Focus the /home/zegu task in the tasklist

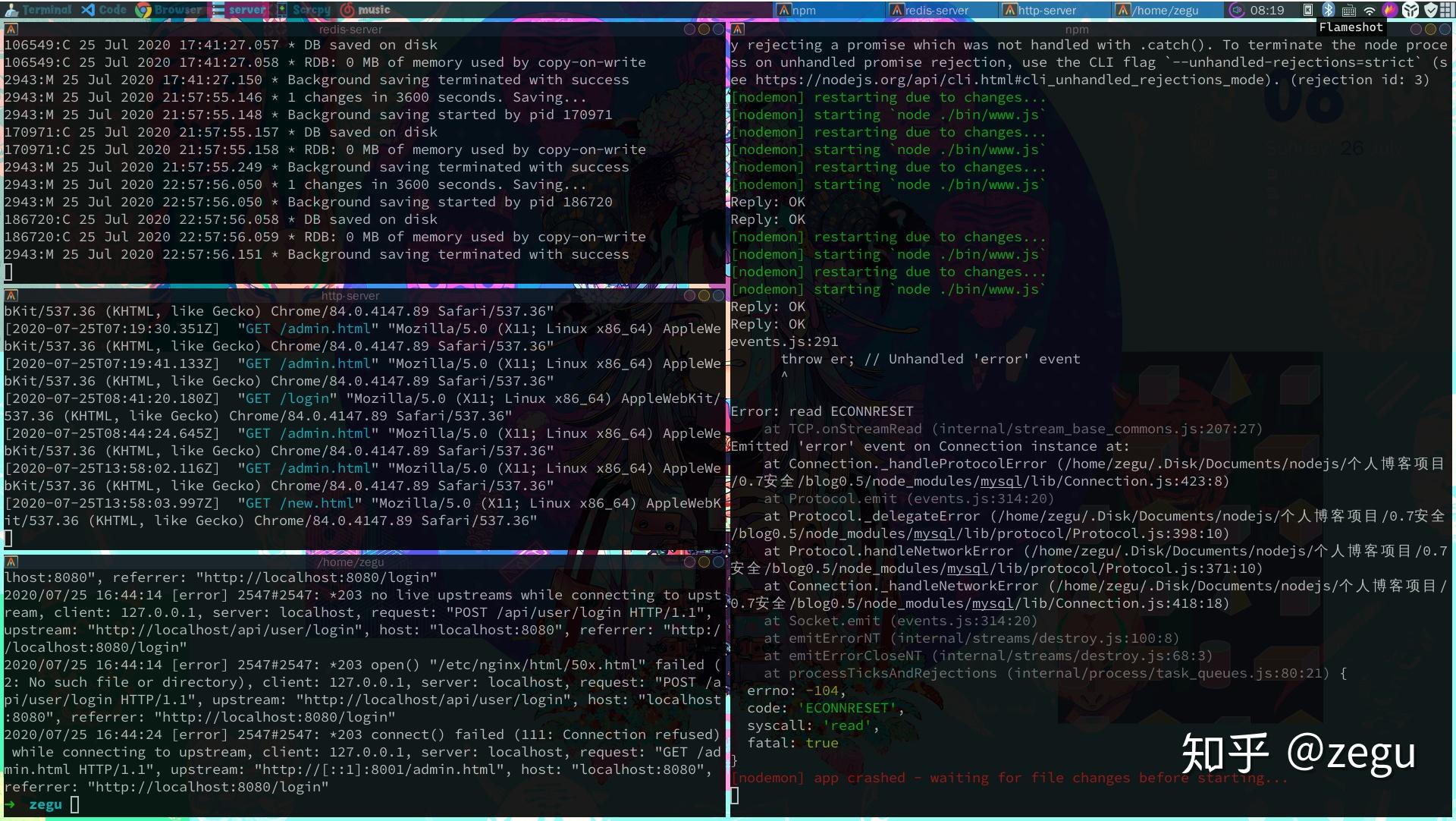click(1166, 10)
